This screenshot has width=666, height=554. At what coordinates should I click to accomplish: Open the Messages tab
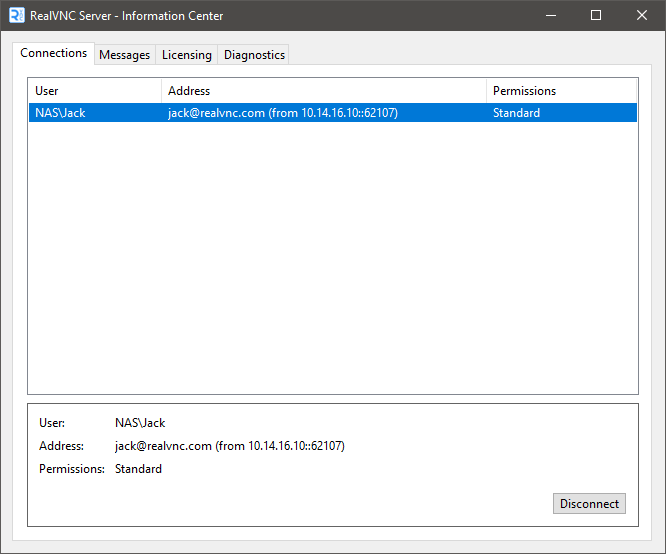point(124,55)
